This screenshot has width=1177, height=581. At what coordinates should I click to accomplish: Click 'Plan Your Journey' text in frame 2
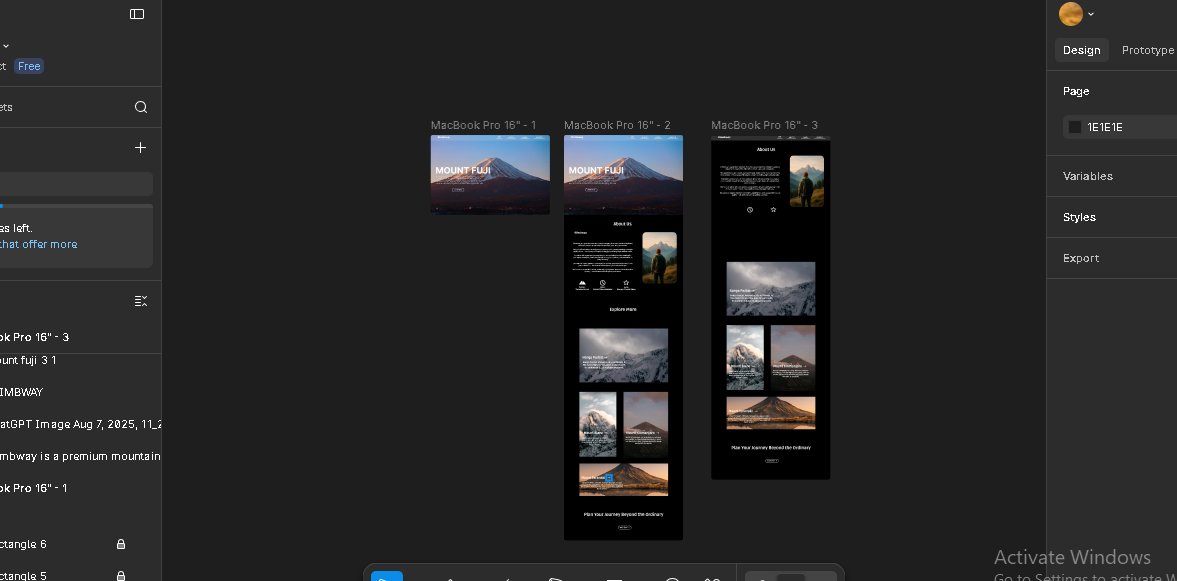[623, 514]
